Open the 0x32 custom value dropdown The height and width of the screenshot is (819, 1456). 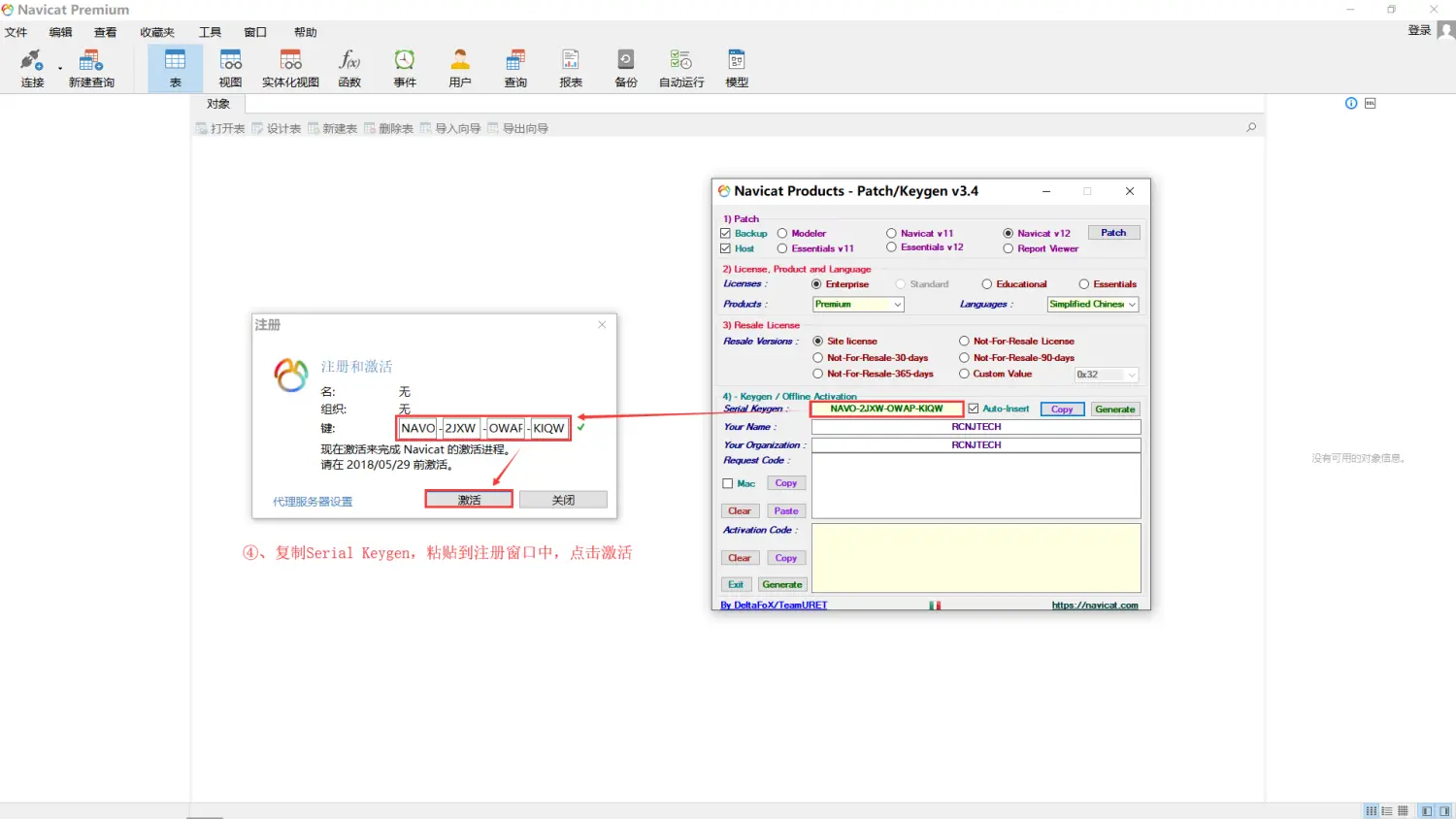pos(1107,375)
